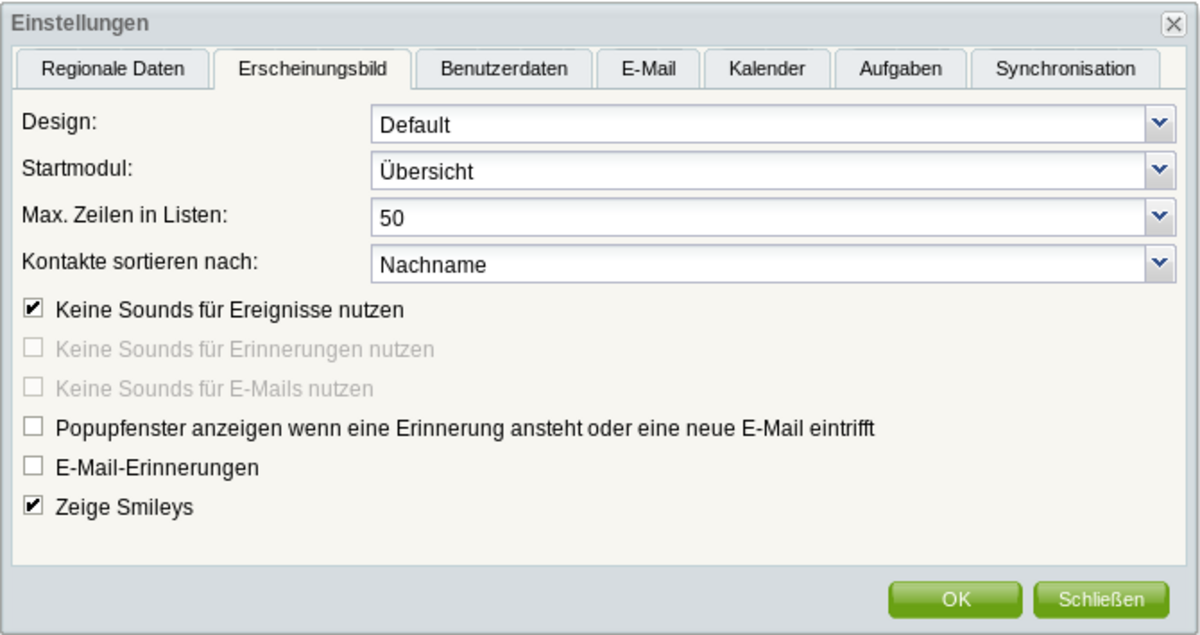Select the Kalender tab
This screenshot has width=1200, height=635.
click(767, 69)
